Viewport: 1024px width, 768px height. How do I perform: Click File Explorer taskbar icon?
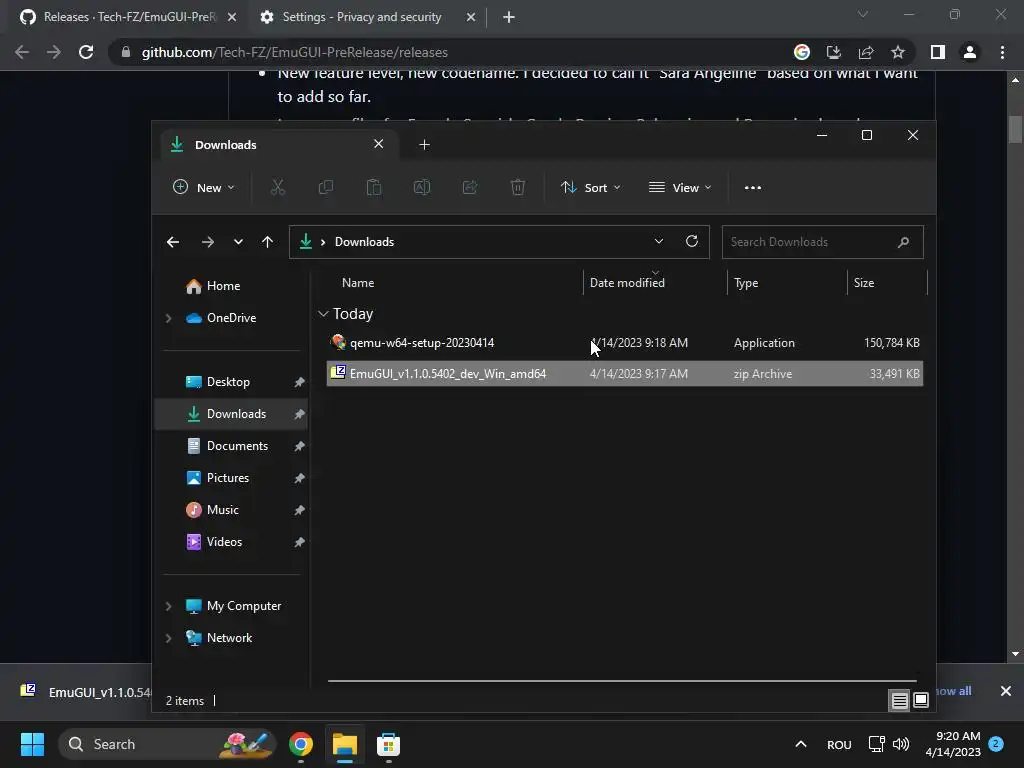[345, 744]
